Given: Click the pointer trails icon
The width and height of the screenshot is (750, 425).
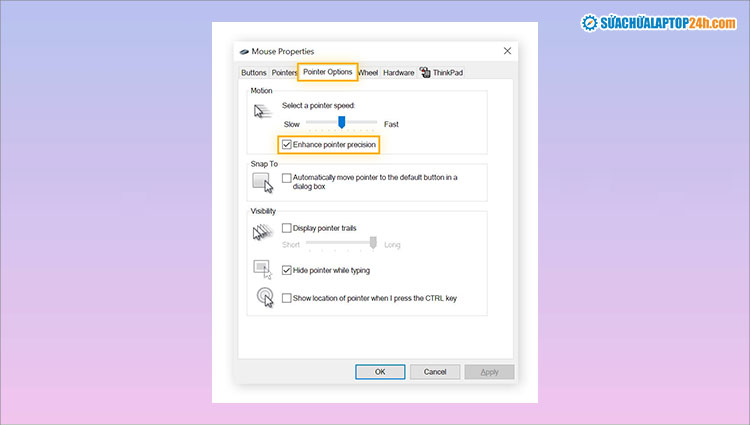Looking at the screenshot, I should [x=263, y=232].
